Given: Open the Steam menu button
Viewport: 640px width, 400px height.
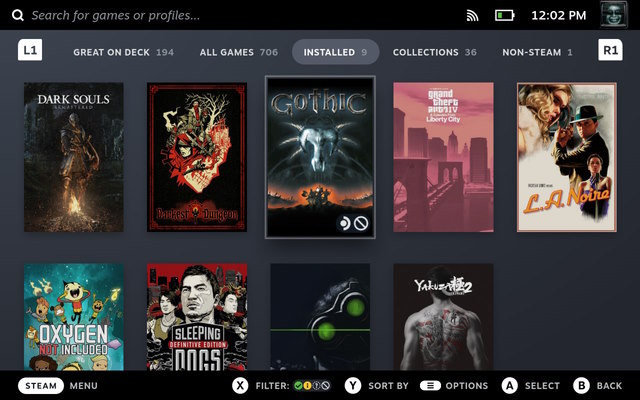Looking at the screenshot, I should pyautogui.click(x=41, y=386).
